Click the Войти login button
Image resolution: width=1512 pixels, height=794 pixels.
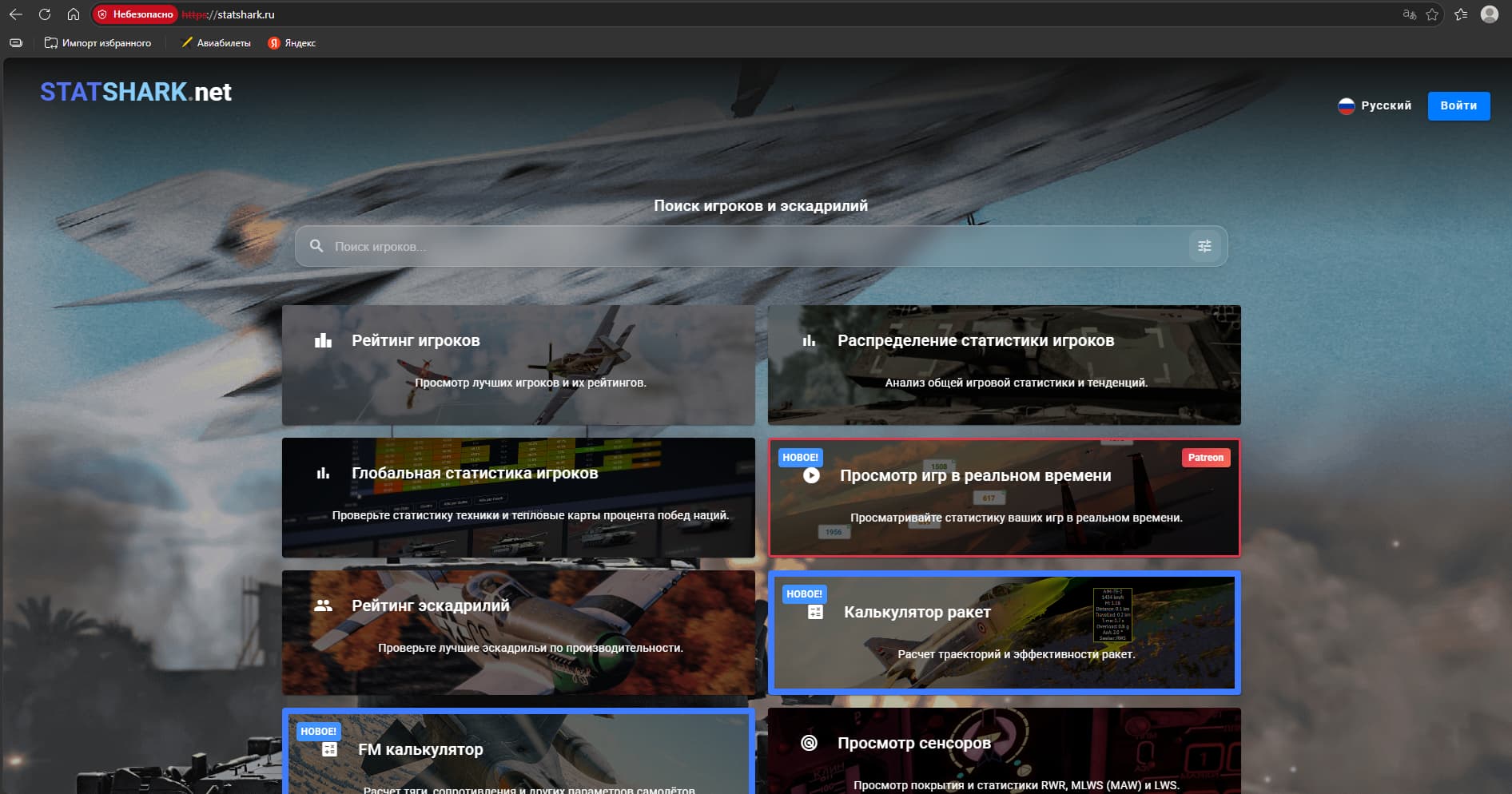1458,105
